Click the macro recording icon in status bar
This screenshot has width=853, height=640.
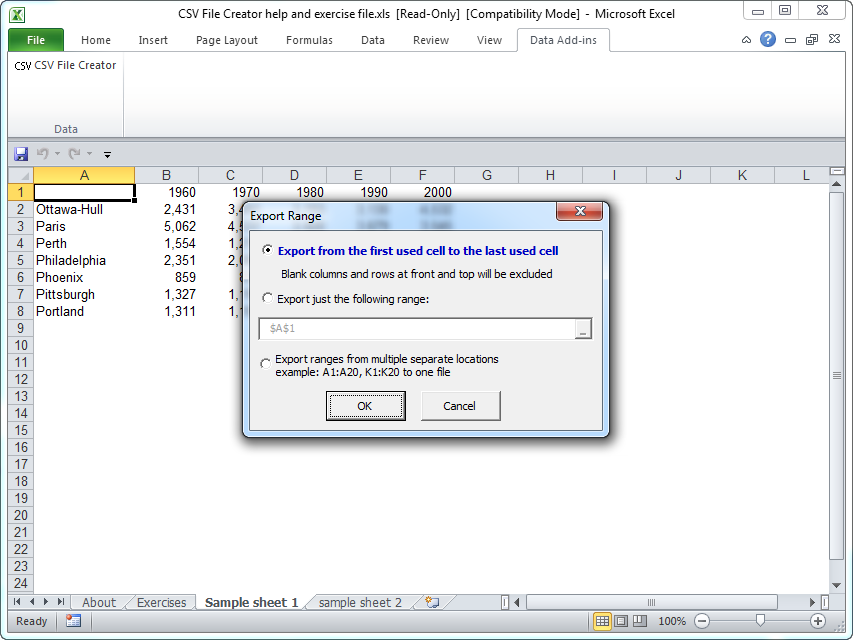pyautogui.click(x=73, y=621)
